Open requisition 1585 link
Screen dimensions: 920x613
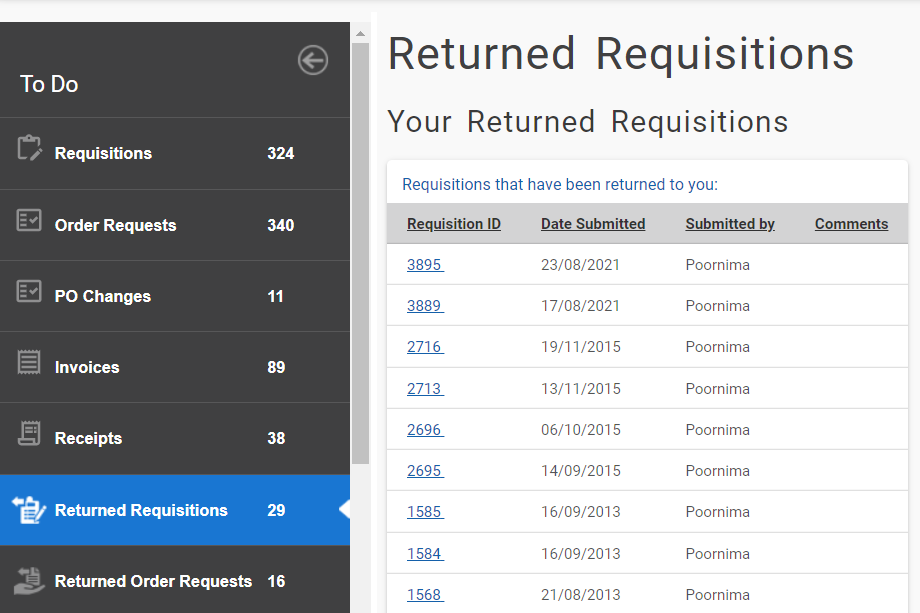point(425,512)
